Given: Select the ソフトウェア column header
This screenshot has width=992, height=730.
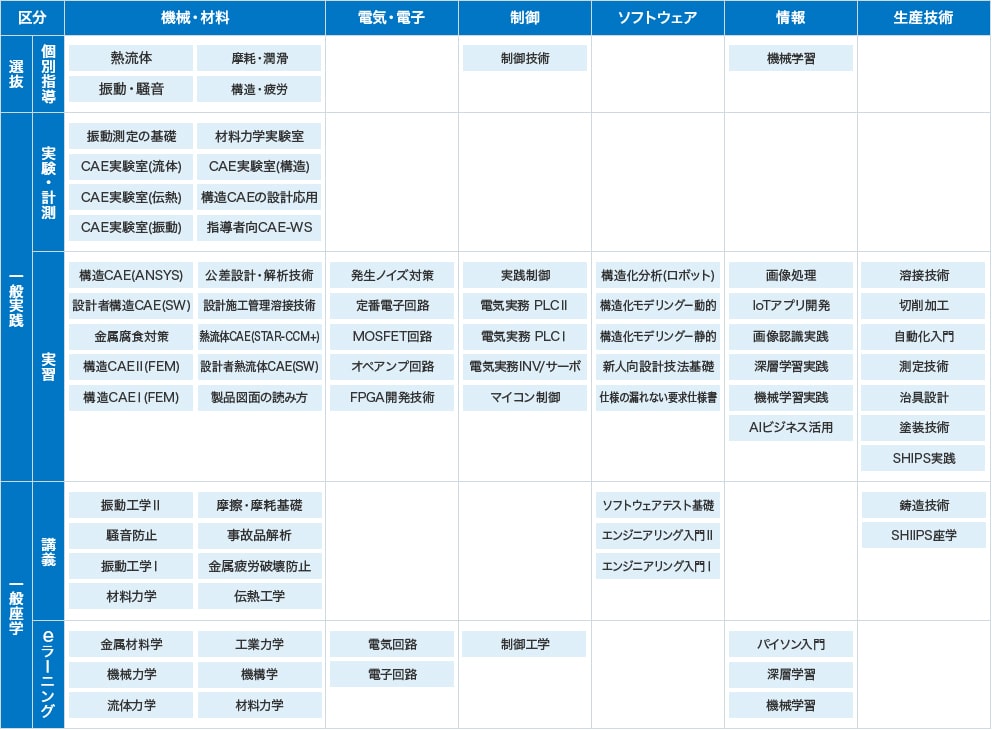Looking at the screenshot, I should click(x=657, y=18).
